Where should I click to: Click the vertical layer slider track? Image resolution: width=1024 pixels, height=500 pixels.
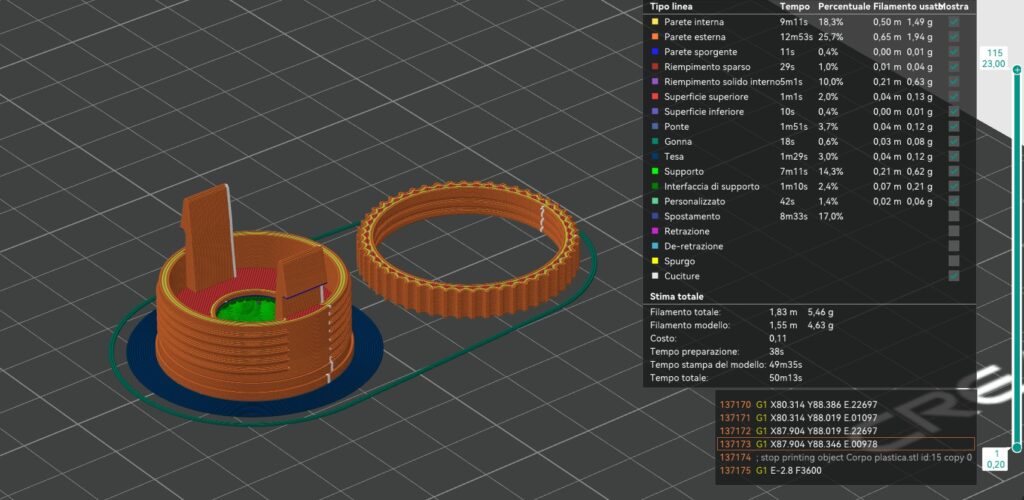tap(1016, 258)
